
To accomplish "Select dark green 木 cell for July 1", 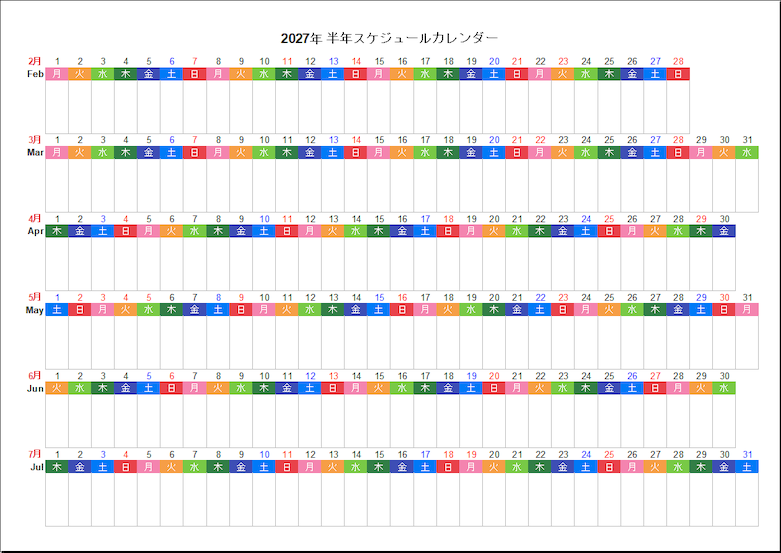I will tap(57, 467).
